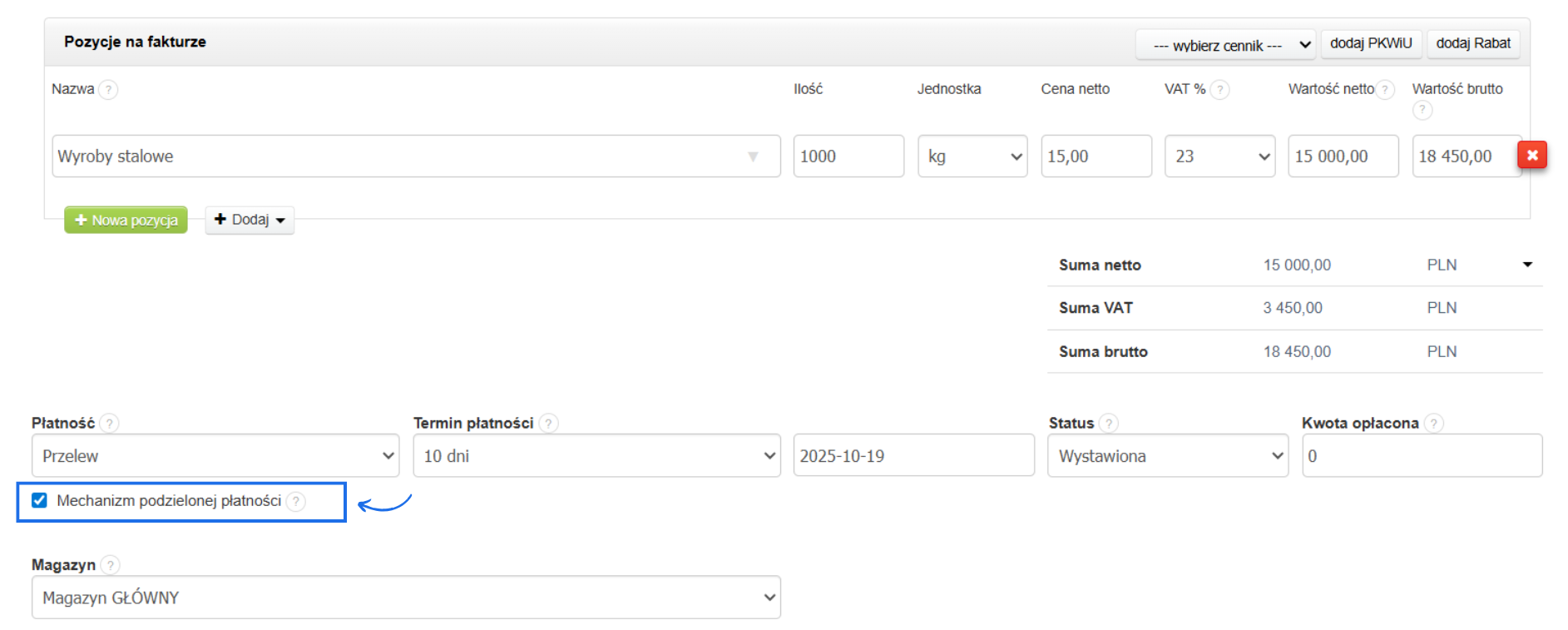
Task: Add a row with Nowa pozycja
Action: tap(126, 220)
